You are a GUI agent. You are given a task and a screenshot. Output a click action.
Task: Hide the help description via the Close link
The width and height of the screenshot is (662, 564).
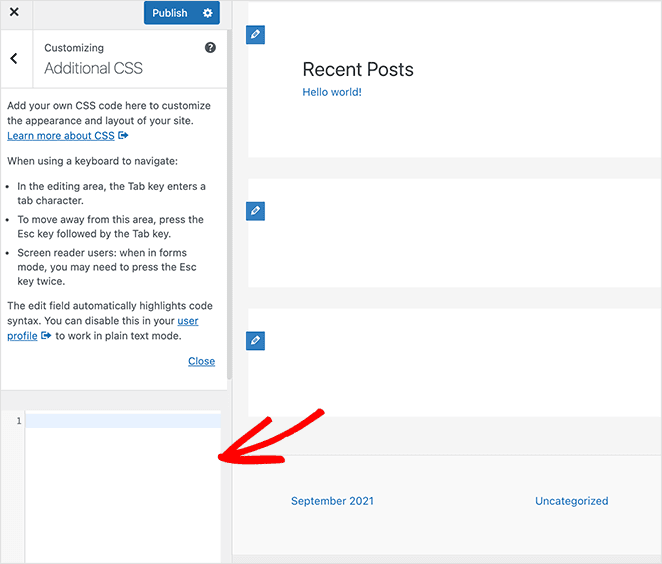(201, 361)
